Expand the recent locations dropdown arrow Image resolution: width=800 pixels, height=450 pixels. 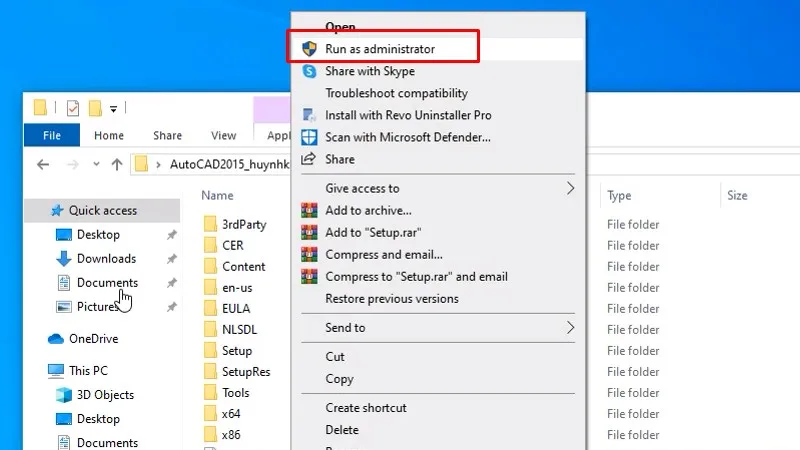coord(96,164)
